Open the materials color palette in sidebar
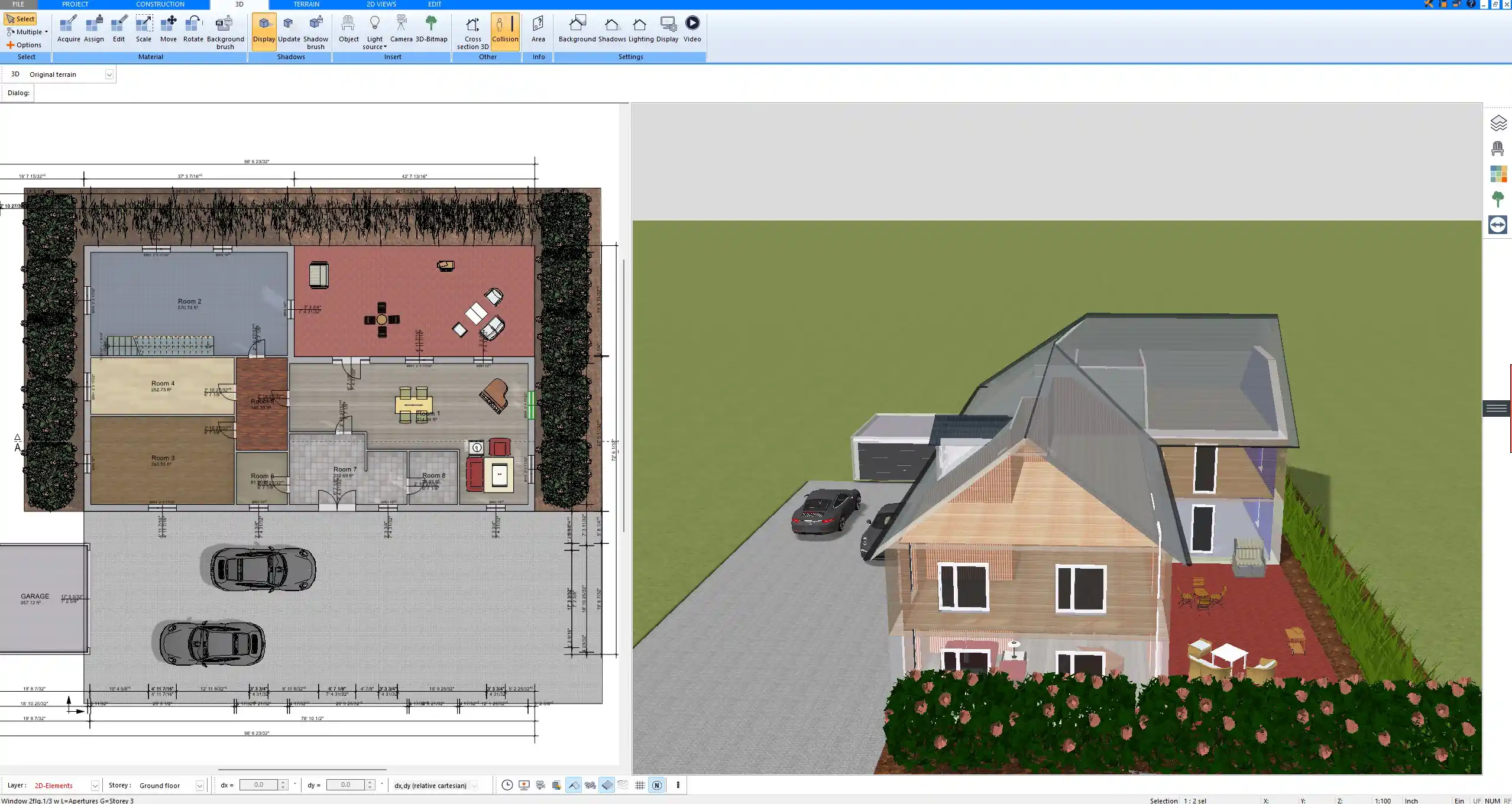1512x804 pixels. point(1498,174)
